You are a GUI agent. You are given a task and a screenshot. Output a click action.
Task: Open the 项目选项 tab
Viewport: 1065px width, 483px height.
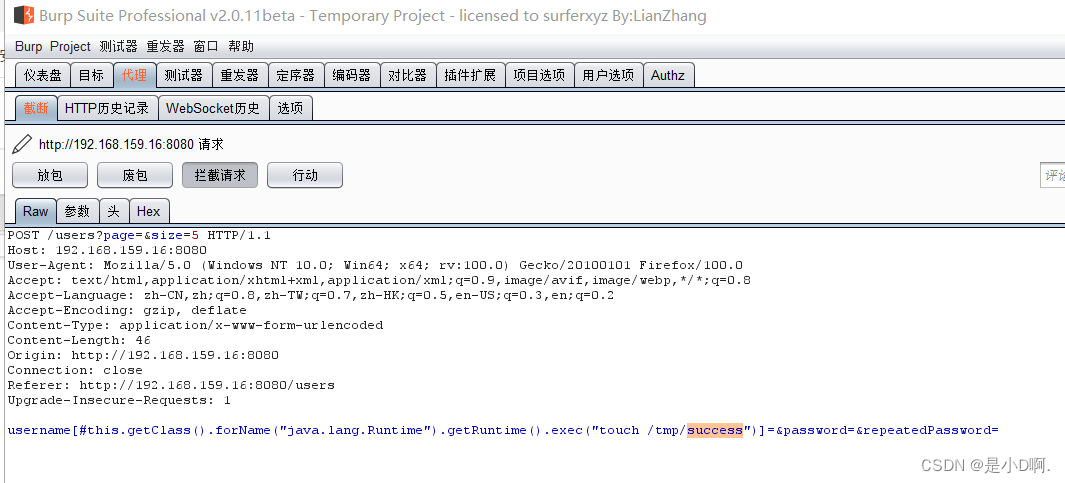539,75
